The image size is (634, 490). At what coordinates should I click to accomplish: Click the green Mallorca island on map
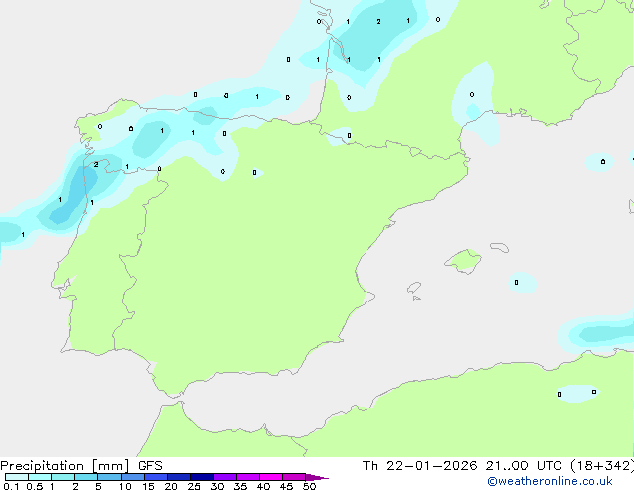coord(463,261)
